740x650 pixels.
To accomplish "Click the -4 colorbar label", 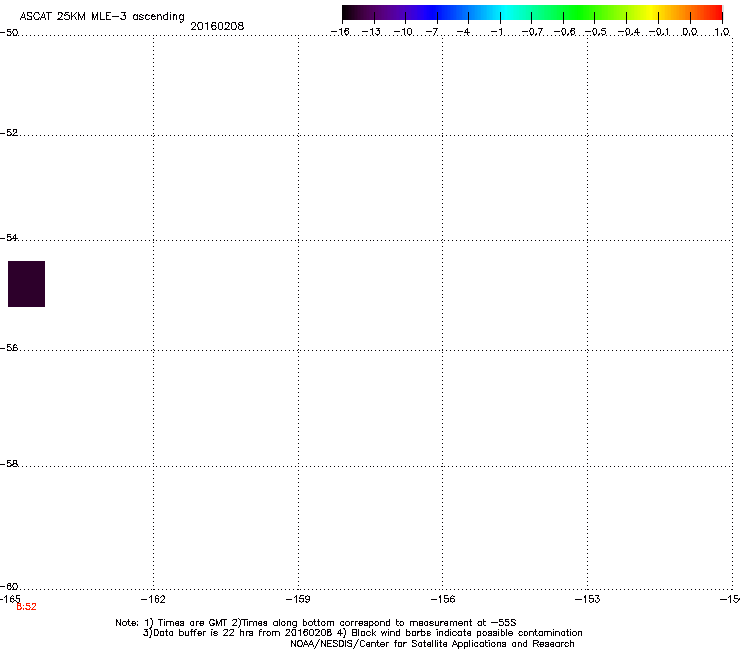I will [463, 32].
